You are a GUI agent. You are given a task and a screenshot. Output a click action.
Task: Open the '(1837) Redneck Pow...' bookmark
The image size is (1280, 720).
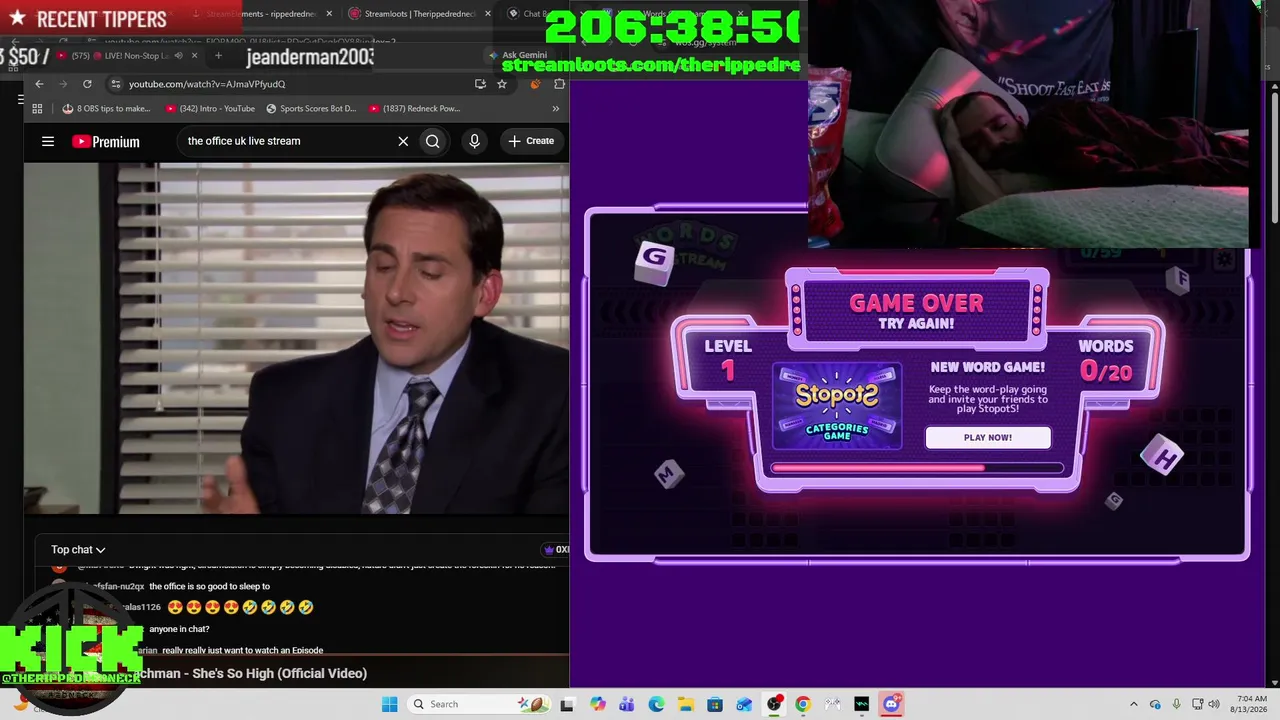[414, 108]
